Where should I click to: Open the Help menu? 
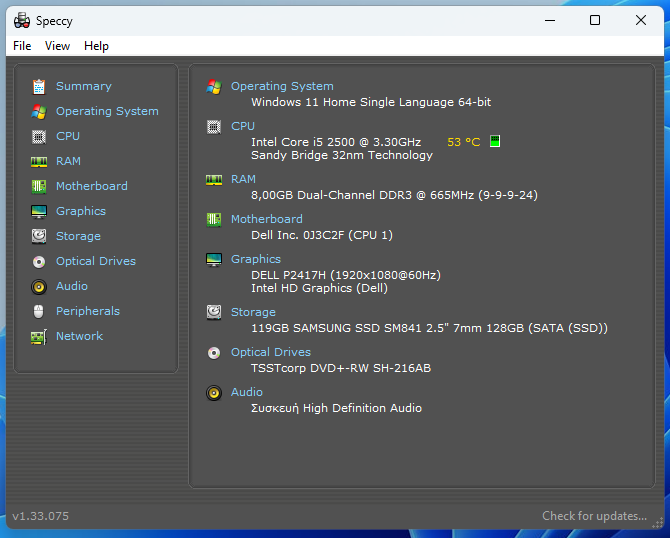(96, 46)
